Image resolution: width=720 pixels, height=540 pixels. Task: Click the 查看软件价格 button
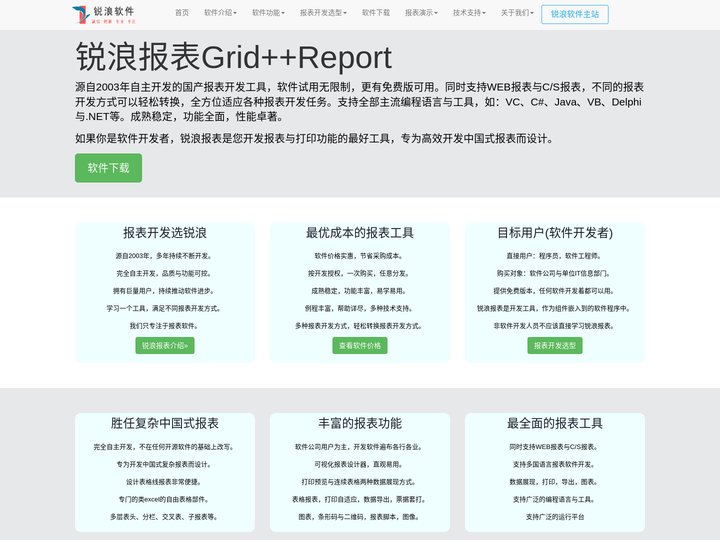pyautogui.click(x=360, y=346)
